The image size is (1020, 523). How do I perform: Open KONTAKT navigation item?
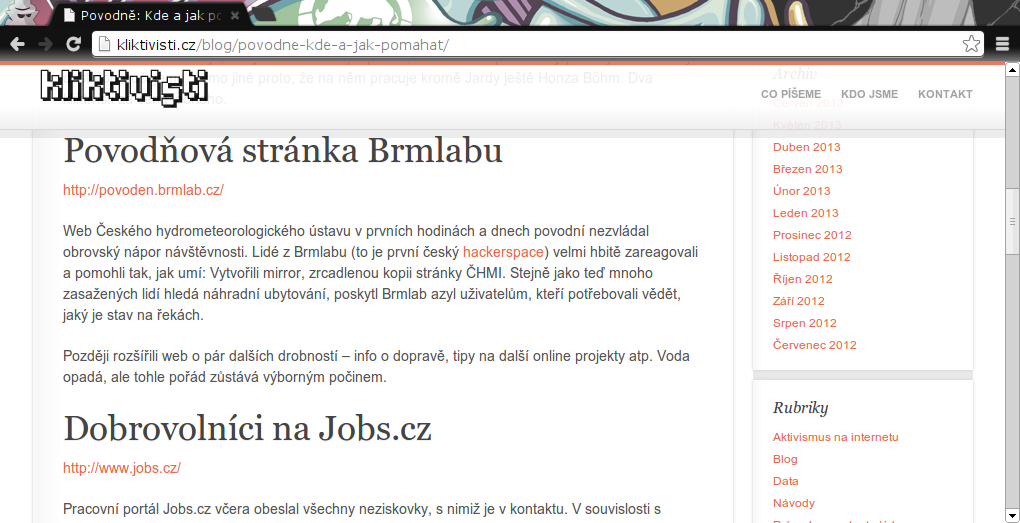pos(945,94)
